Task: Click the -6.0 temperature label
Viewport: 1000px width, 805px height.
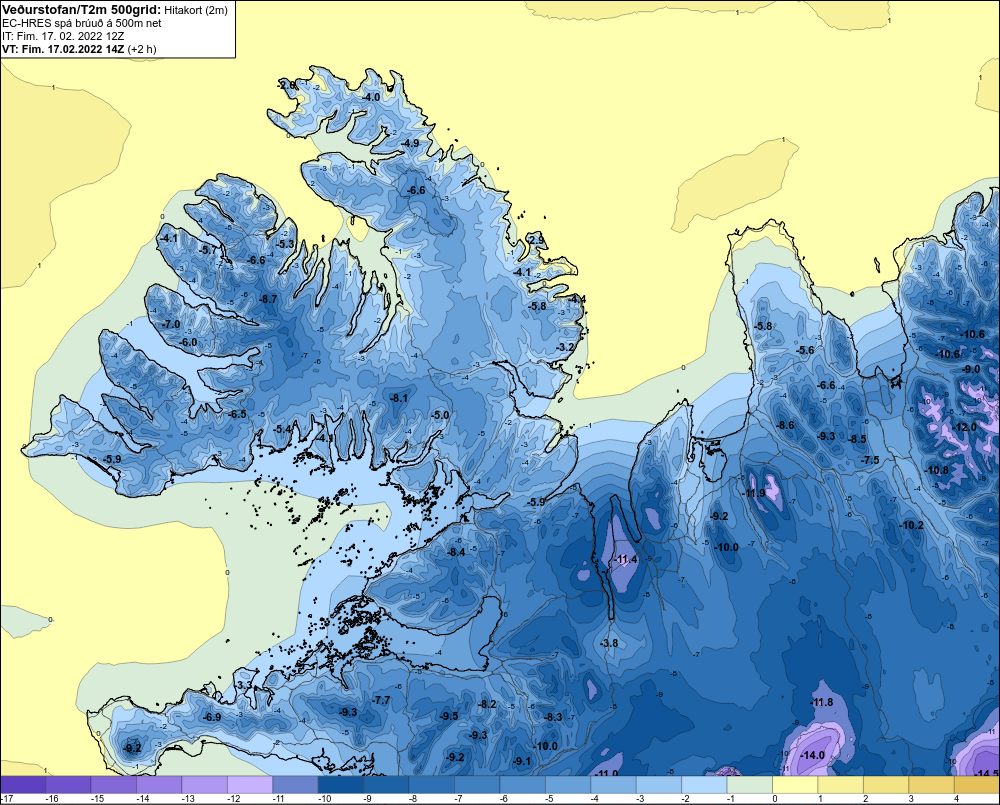Action: point(188,342)
